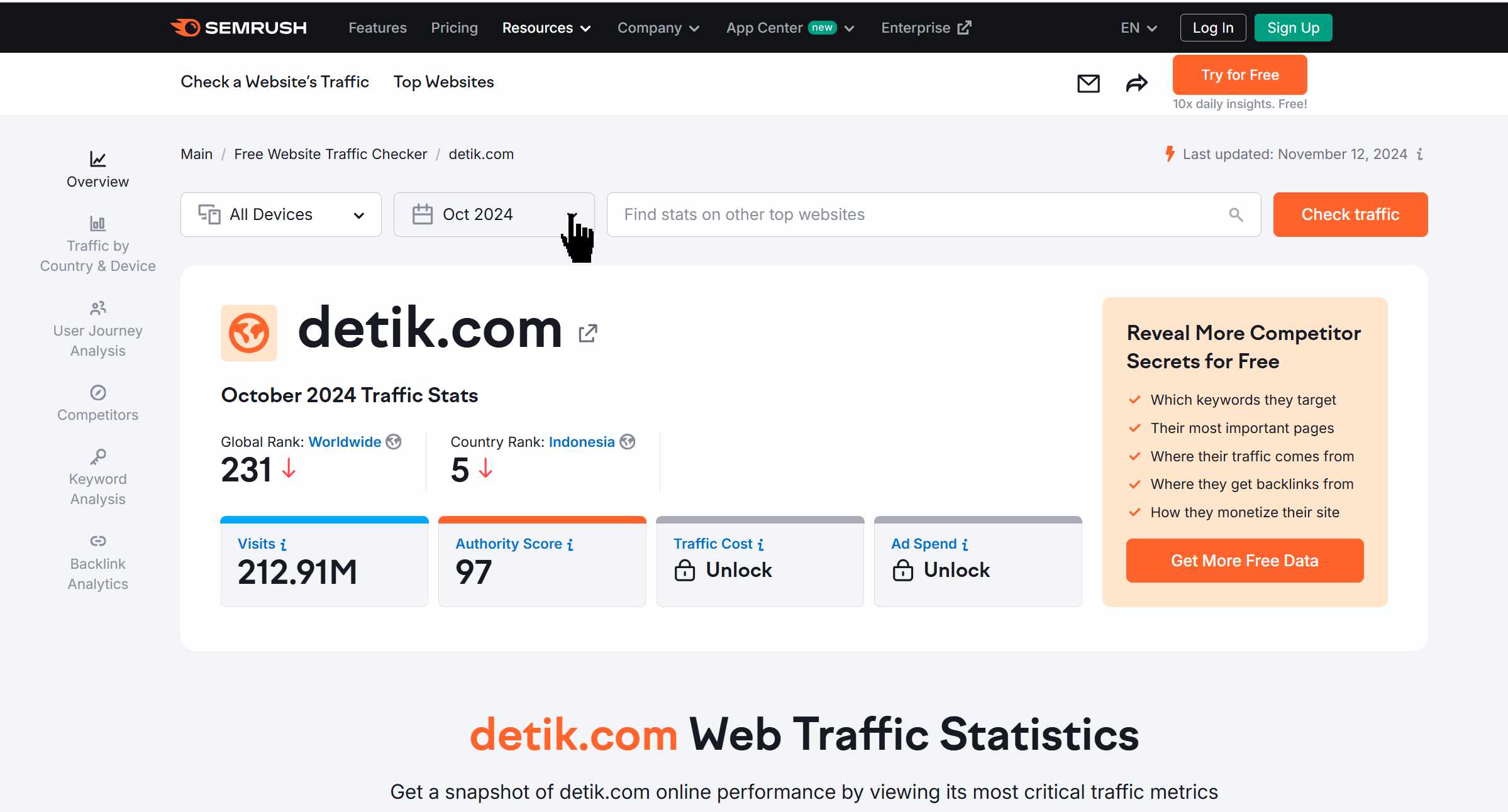This screenshot has height=812, width=1508.
Task: Click the User Journey Analysis icon
Action: (x=97, y=308)
